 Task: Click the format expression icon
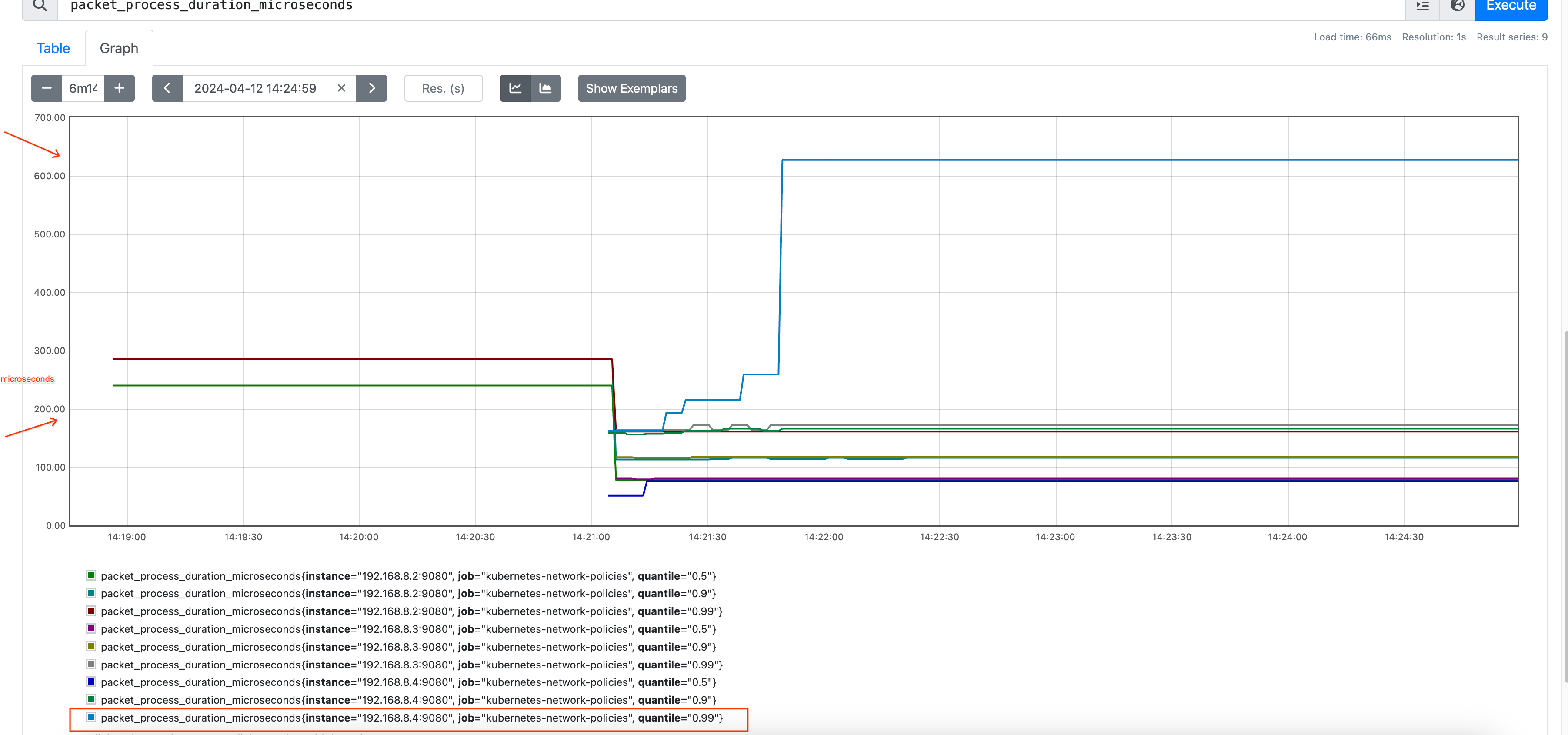[1422, 6]
